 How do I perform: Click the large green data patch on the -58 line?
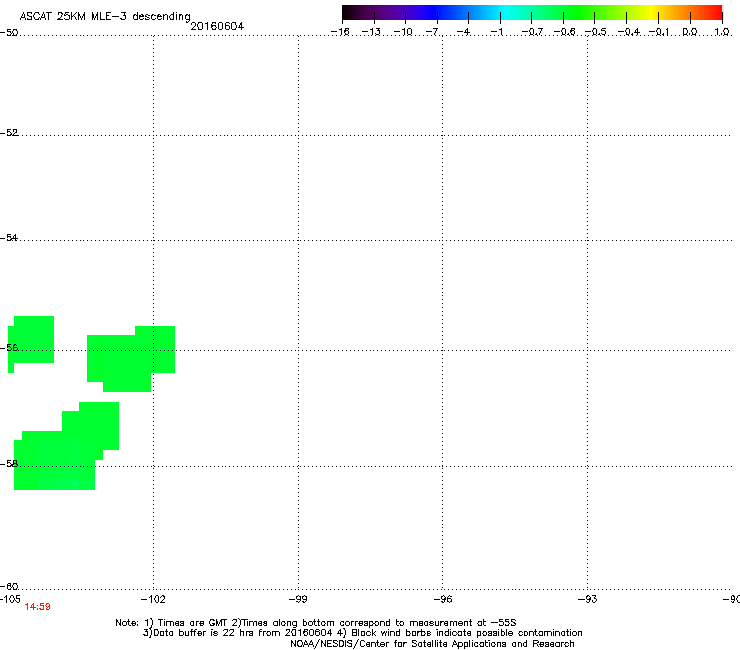click(66, 446)
